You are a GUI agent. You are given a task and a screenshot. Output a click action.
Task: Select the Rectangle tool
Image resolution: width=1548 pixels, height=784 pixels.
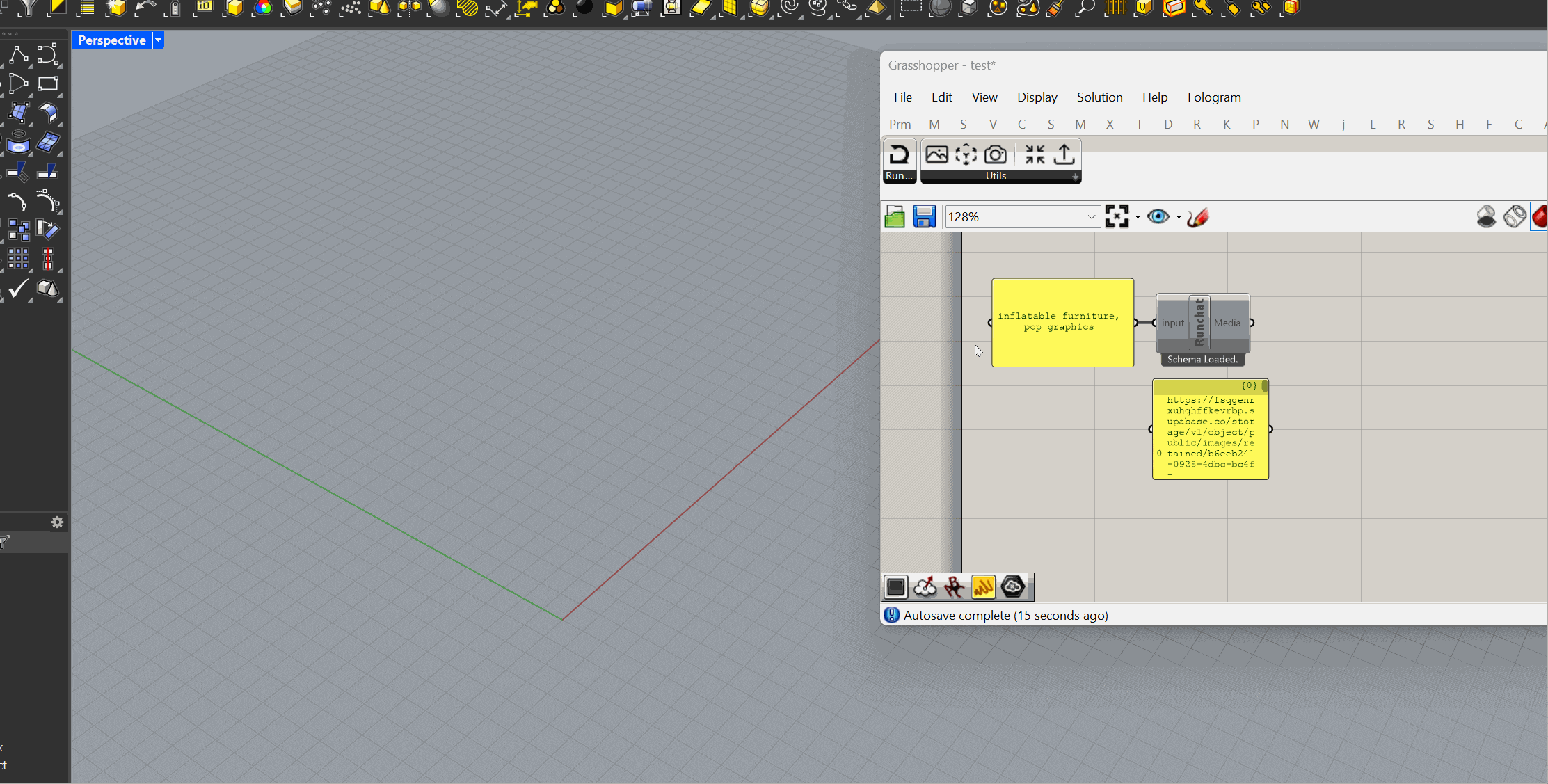coord(48,84)
